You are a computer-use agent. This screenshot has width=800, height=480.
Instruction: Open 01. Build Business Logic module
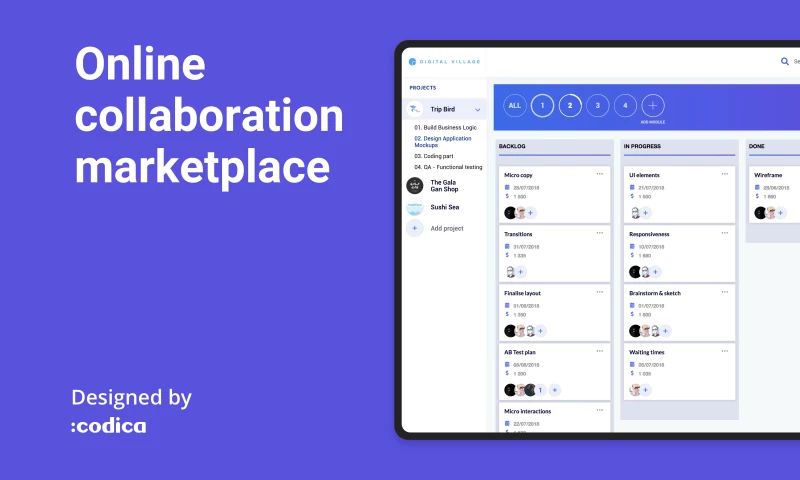pos(445,128)
